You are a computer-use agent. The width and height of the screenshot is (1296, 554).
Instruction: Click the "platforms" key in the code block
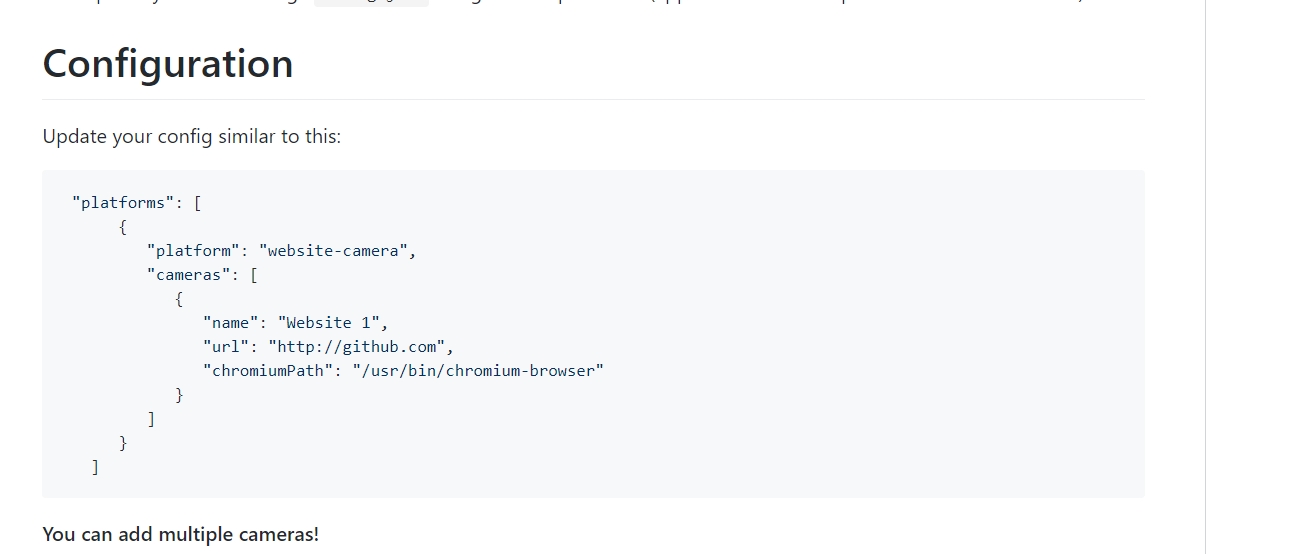122,203
